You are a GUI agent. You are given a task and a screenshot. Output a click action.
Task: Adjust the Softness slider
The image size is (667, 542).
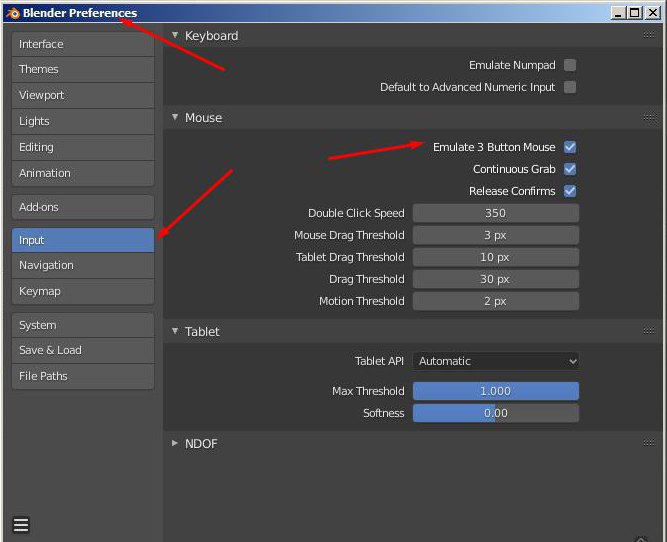[496, 413]
